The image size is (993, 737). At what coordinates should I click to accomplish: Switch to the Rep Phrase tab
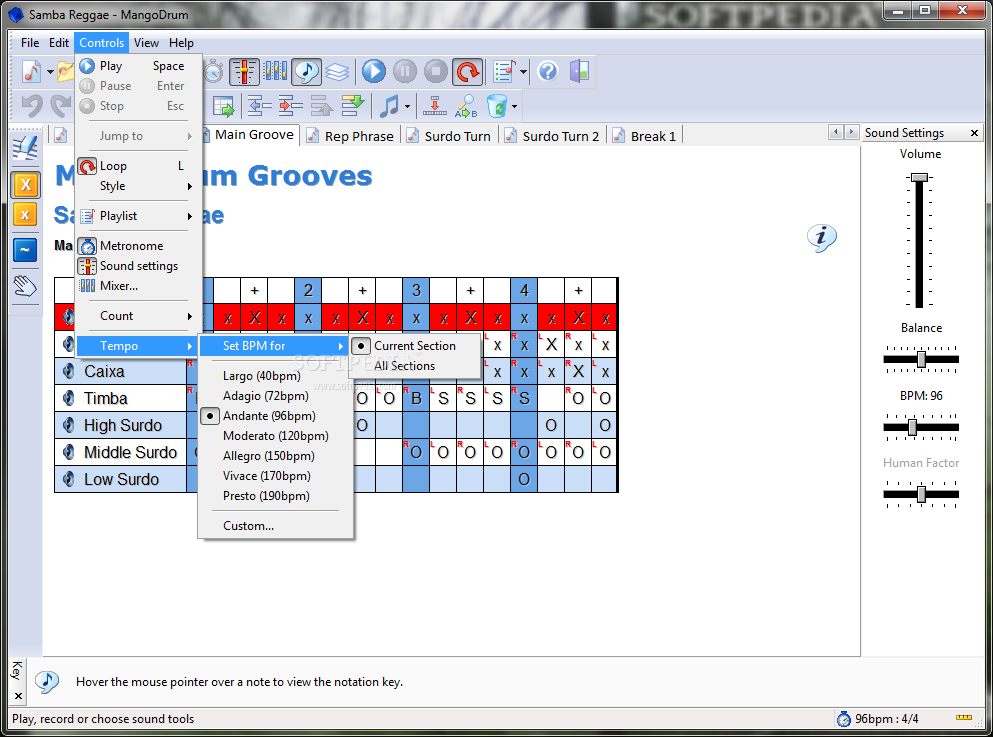350,136
